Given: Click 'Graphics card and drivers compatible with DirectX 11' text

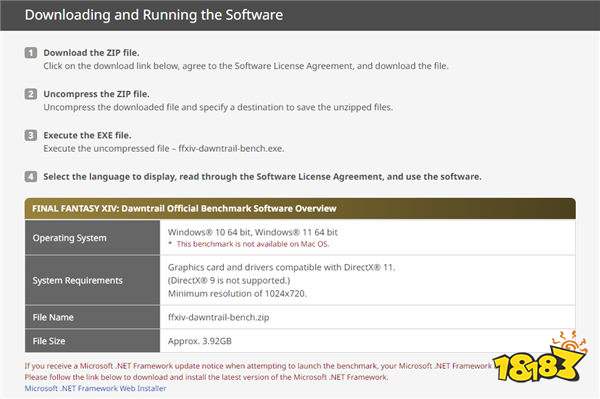Looking at the screenshot, I should [x=281, y=267].
